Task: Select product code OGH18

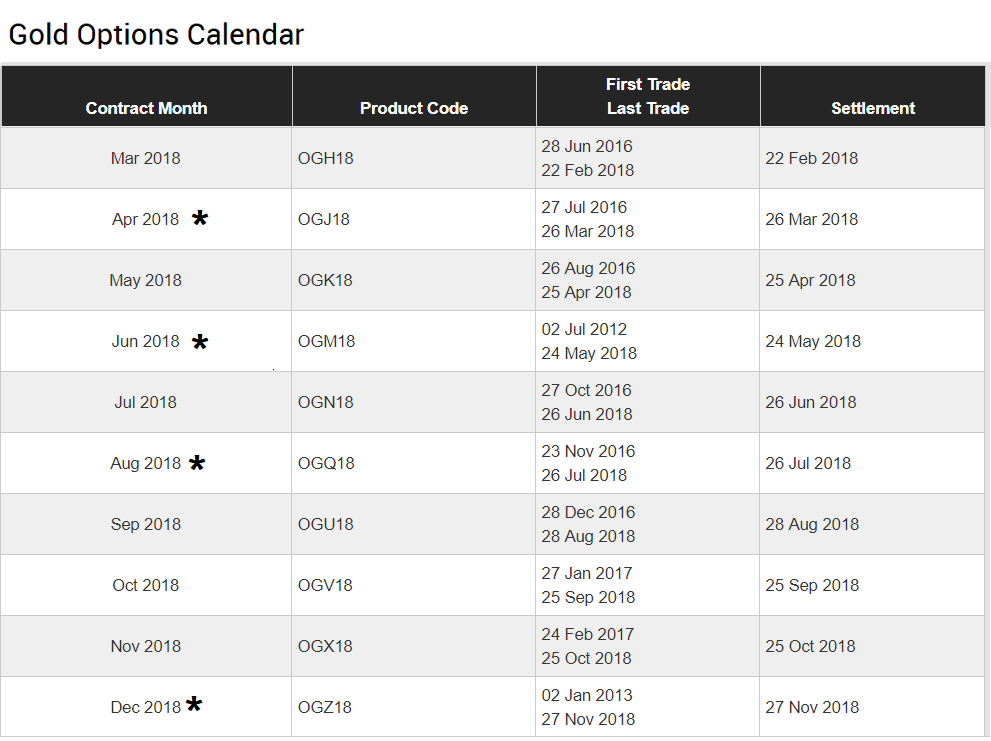Action: pyautogui.click(x=326, y=158)
